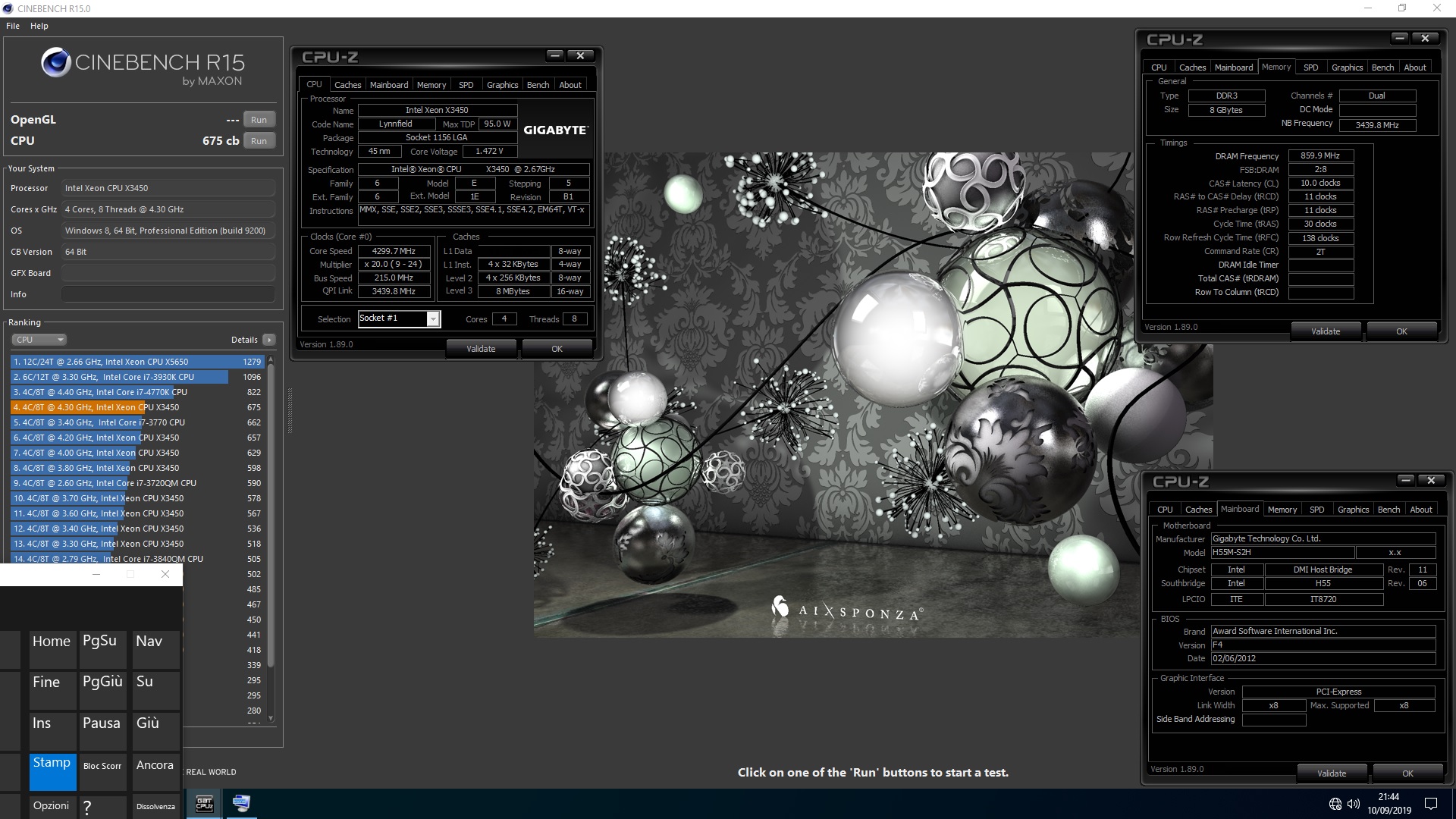Select ranking row Core i7-3720QM 590
The width and height of the screenshot is (1456, 819).
(137, 483)
